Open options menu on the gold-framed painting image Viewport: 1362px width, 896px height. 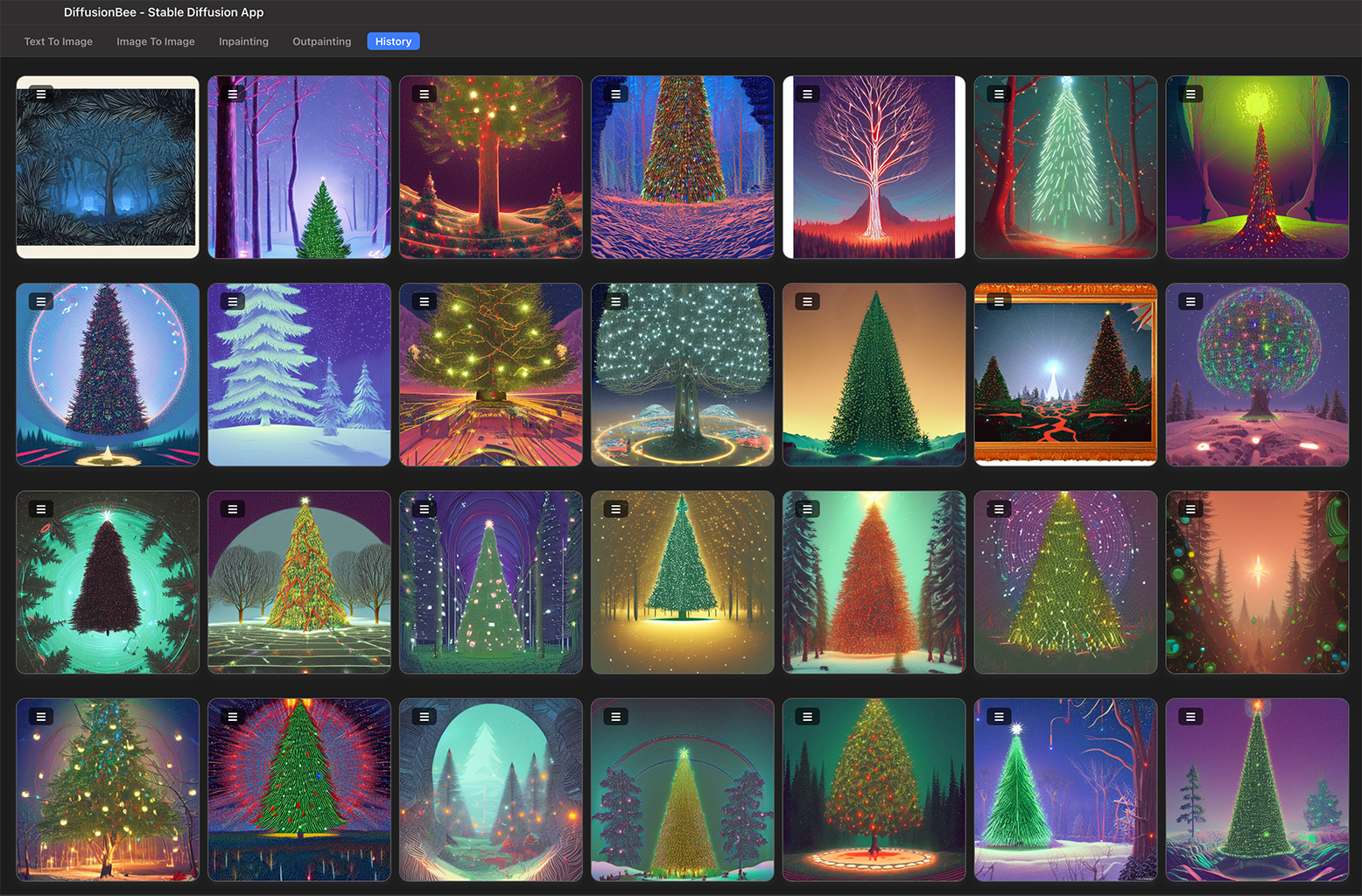pyautogui.click(x=998, y=301)
